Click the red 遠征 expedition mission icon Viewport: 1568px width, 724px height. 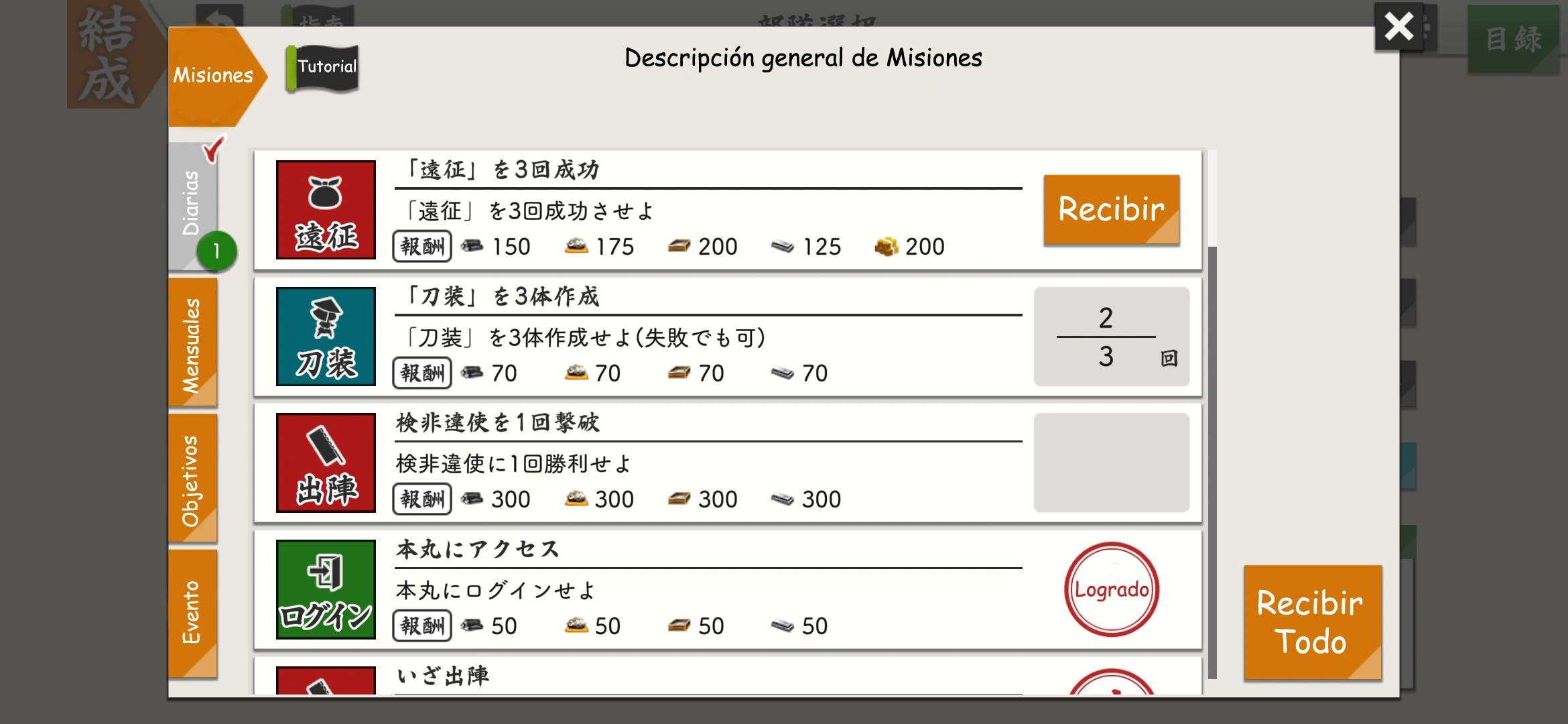pyautogui.click(x=326, y=210)
